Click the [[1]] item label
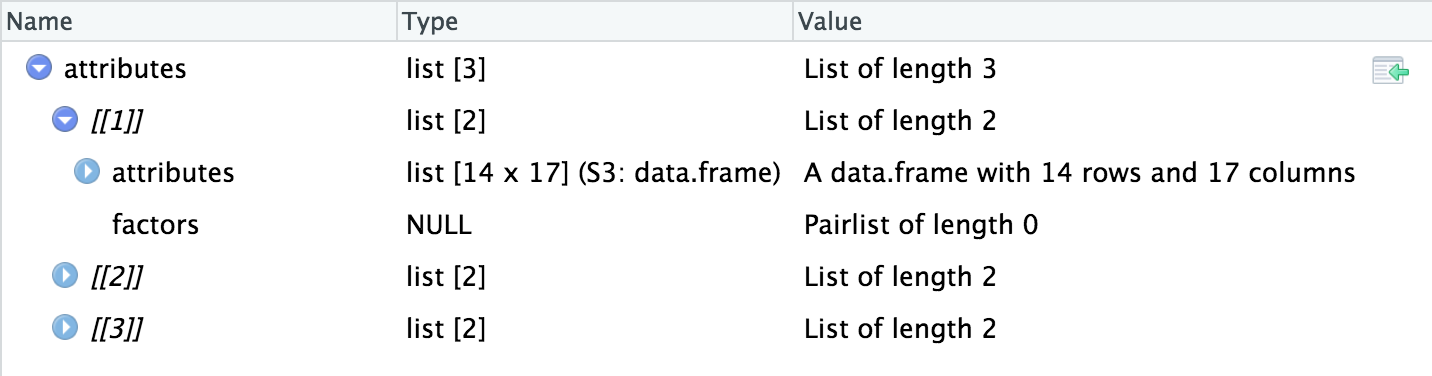This screenshot has height=376, width=1432. click(114, 122)
